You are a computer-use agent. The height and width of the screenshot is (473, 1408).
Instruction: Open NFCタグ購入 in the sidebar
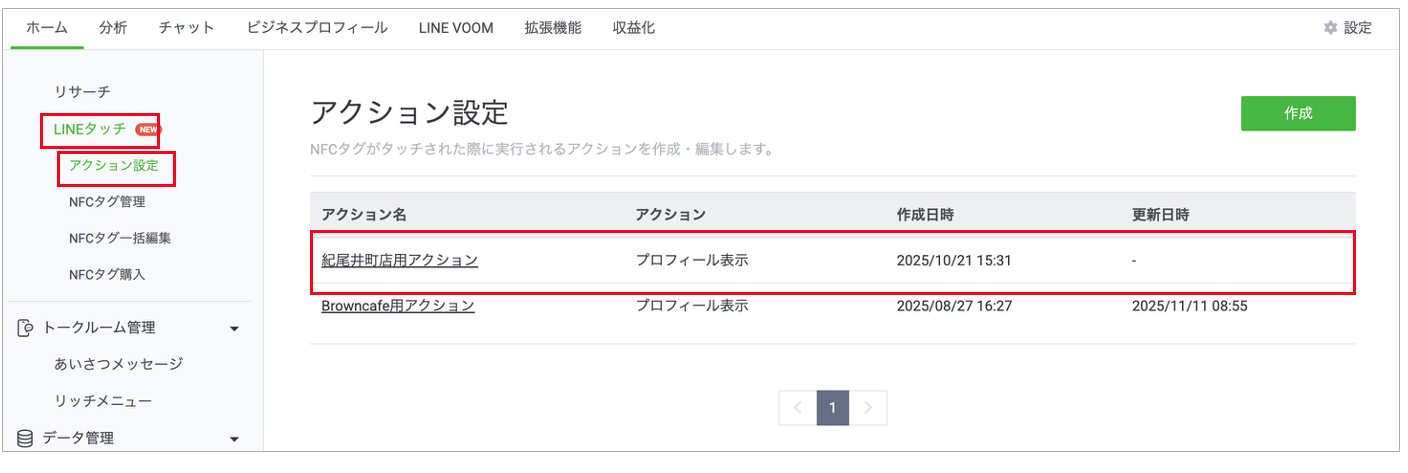point(107,274)
